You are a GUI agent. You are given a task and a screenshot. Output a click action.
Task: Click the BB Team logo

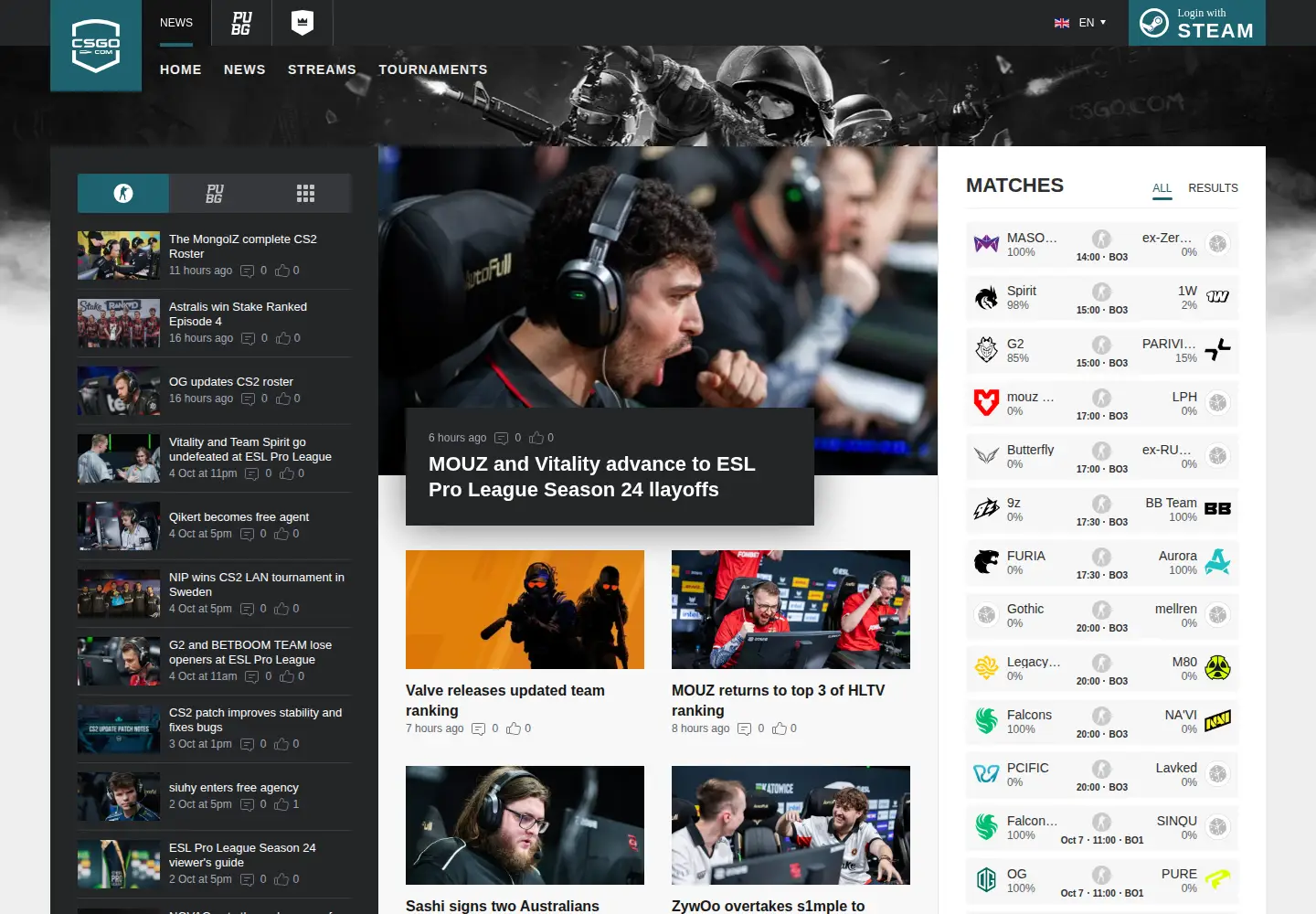click(1217, 509)
